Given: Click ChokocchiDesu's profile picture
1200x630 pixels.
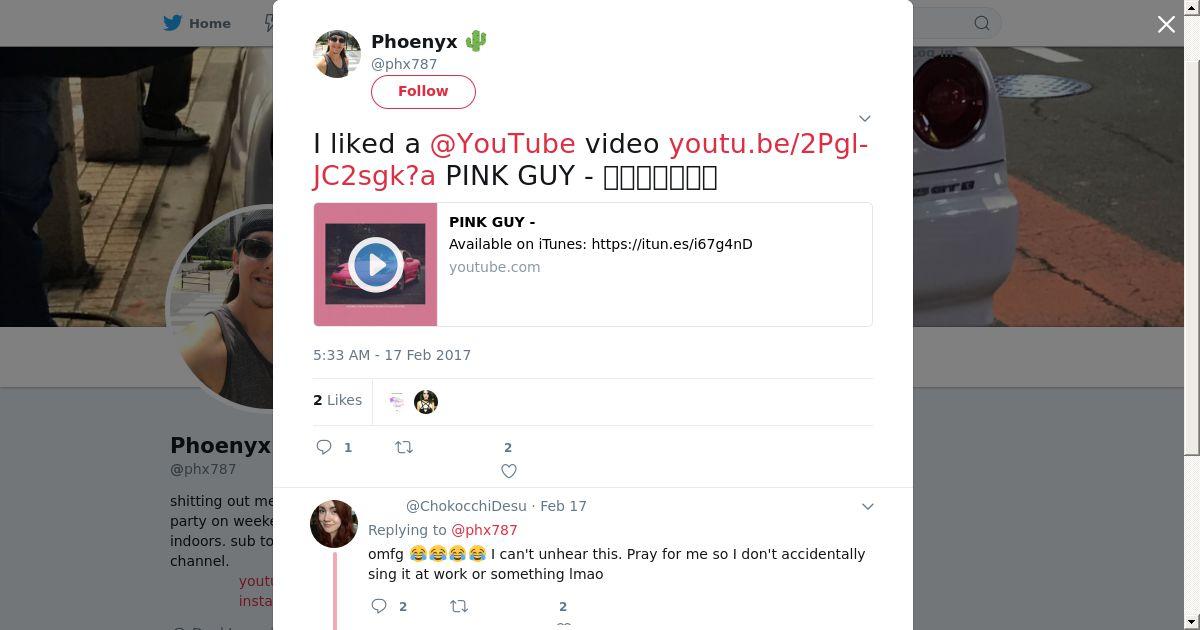Looking at the screenshot, I should coord(334,524).
